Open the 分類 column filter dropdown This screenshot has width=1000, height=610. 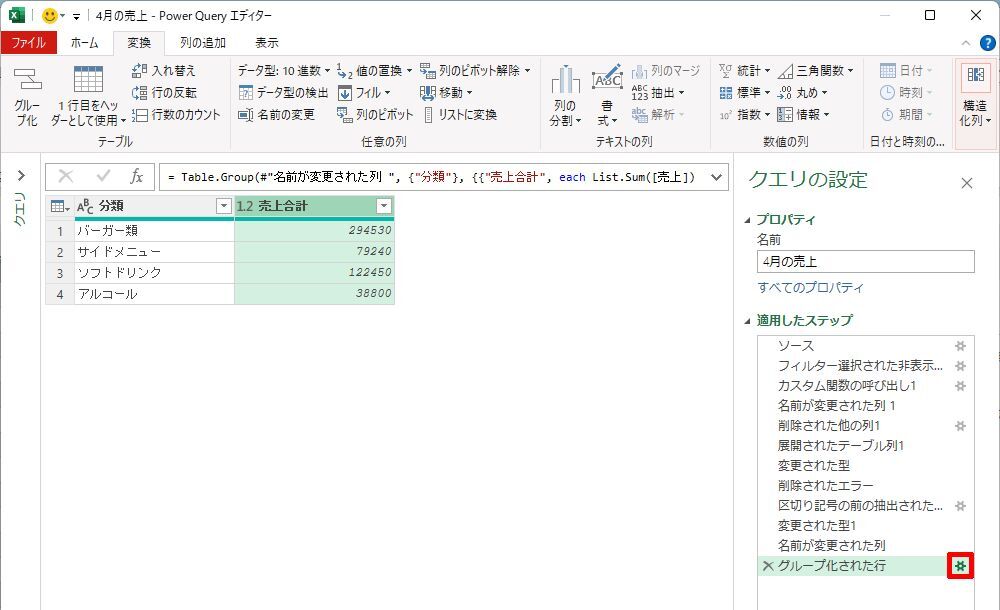point(223,206)
